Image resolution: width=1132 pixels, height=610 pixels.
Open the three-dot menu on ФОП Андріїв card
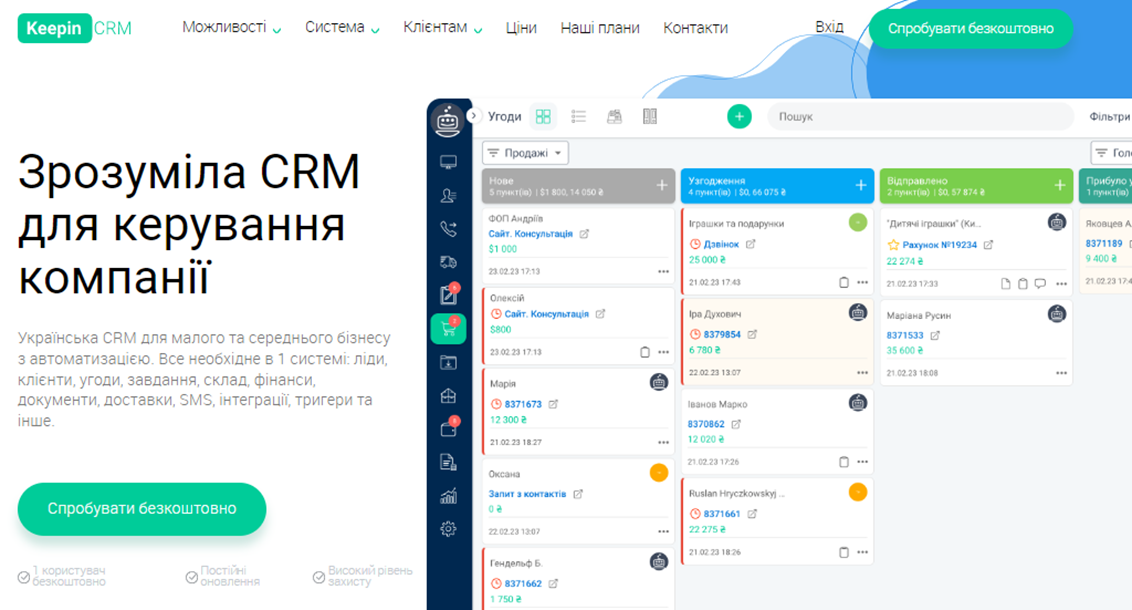pos(663,272)
